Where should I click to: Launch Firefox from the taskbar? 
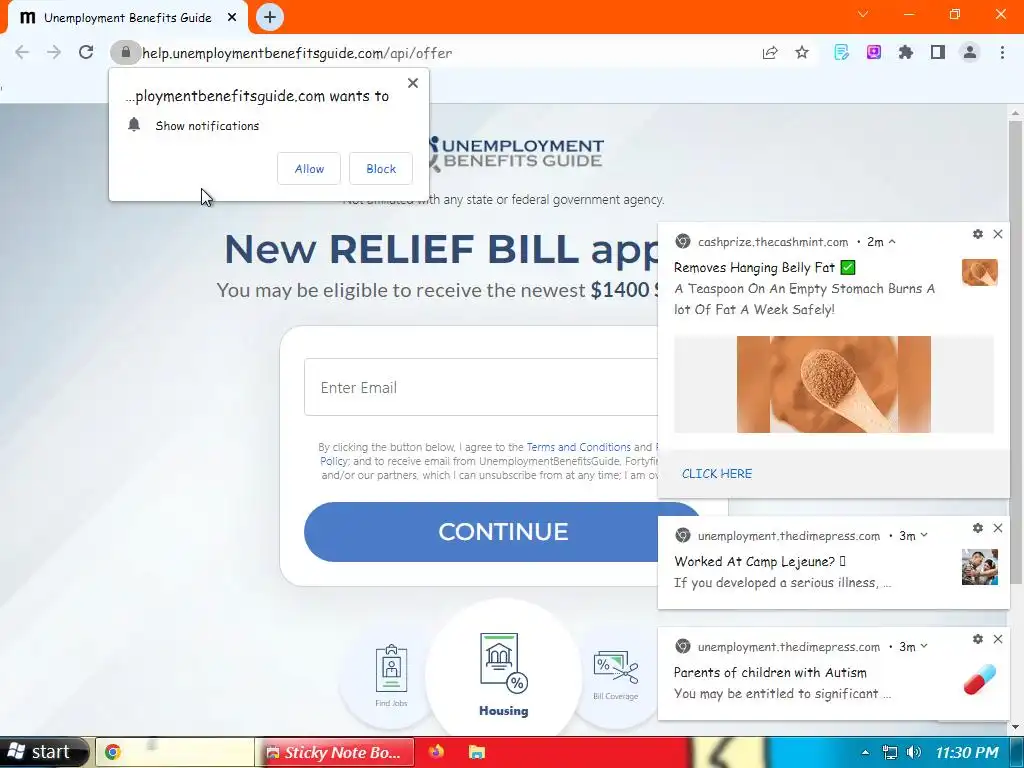(436, 752)
